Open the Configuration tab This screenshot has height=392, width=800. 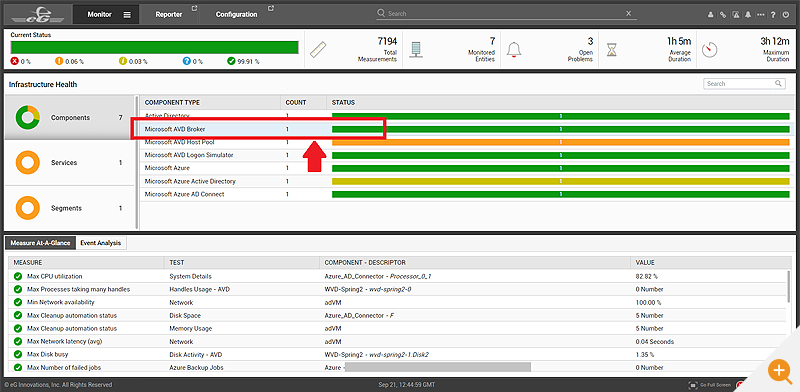236,14
